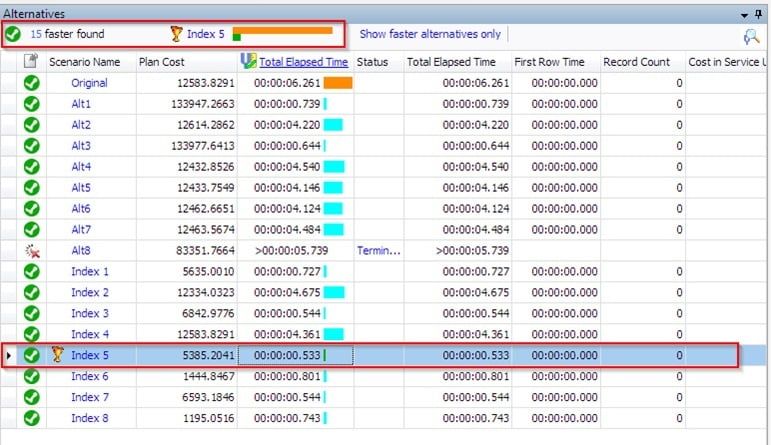Screen dimensions: 771x445
Task: Click the cyan time bar in Alt2 row
Action: (x=333, y=125)
